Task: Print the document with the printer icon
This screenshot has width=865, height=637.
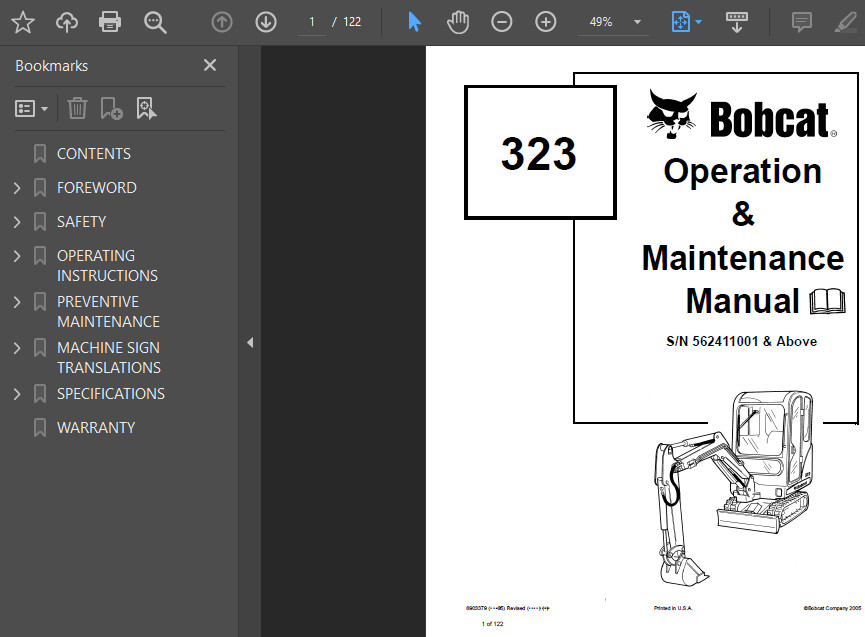Action: click(x=110, y=22)
